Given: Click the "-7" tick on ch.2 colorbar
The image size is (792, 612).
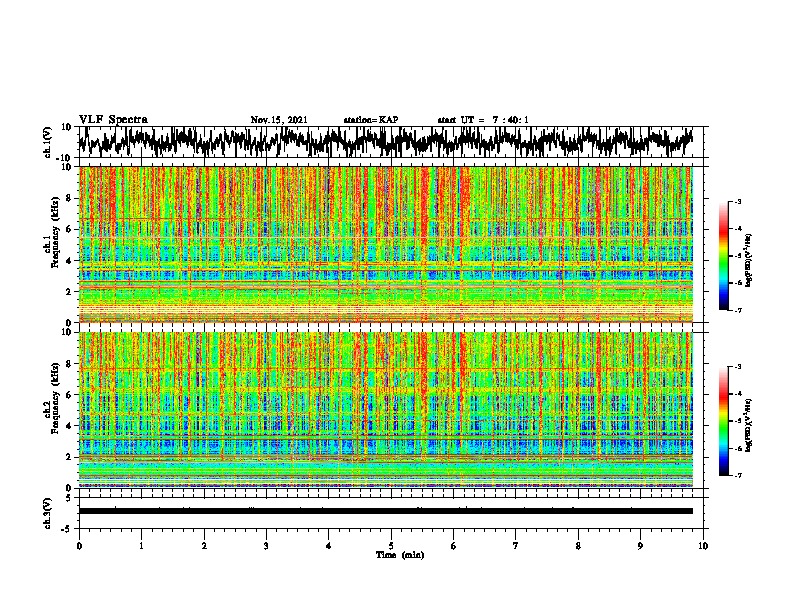Looking at the screenshot, I should pos(737,476).
